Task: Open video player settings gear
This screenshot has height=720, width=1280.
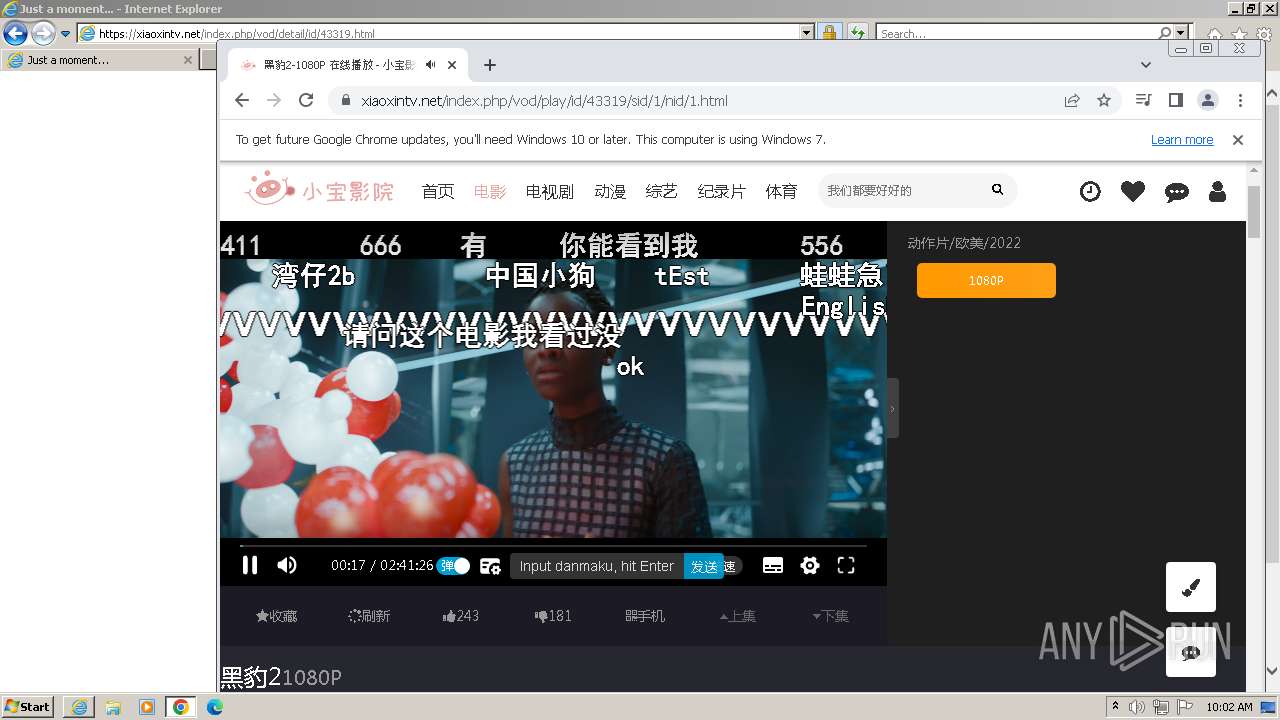Action: click(810, 566)
